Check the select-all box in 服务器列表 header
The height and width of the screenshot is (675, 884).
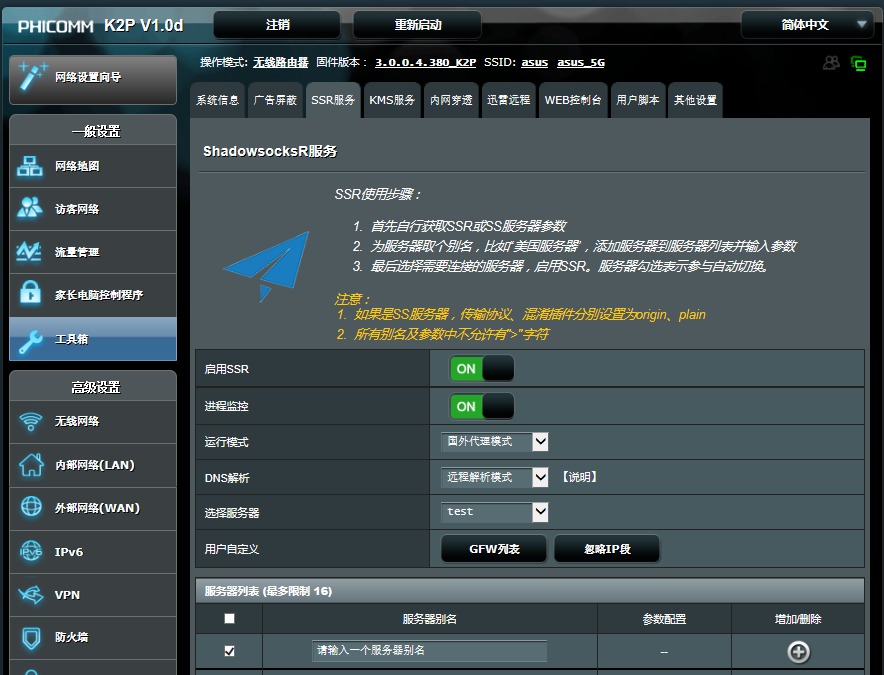point(229,618)
